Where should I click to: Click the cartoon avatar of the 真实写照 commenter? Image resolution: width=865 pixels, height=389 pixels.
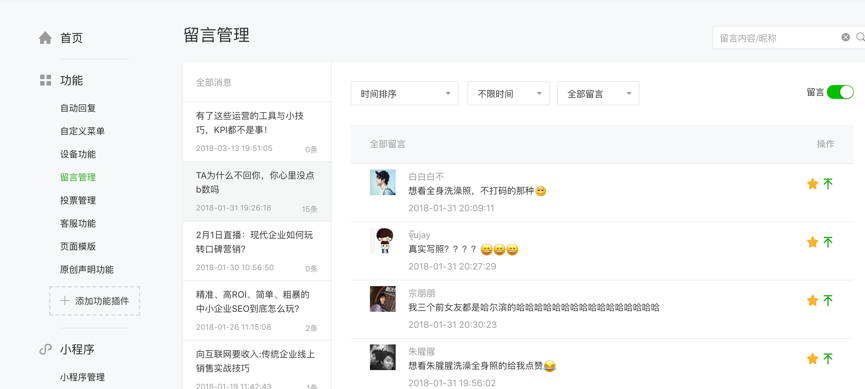(x=382, y=241)
